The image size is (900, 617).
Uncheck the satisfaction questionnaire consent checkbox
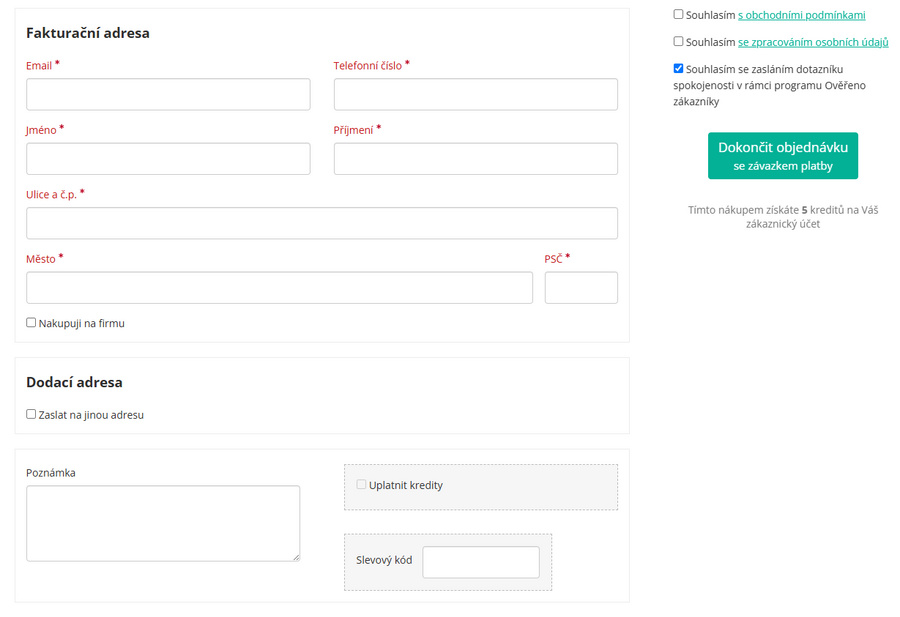[678, 69]
